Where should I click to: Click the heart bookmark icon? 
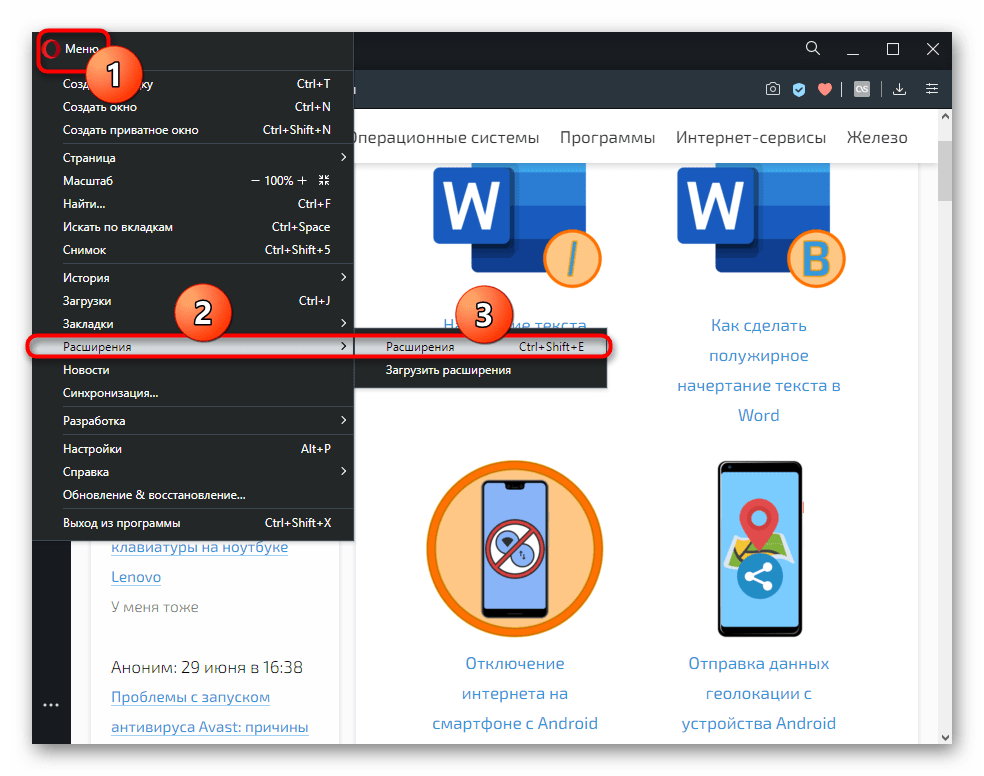[825, 89]
